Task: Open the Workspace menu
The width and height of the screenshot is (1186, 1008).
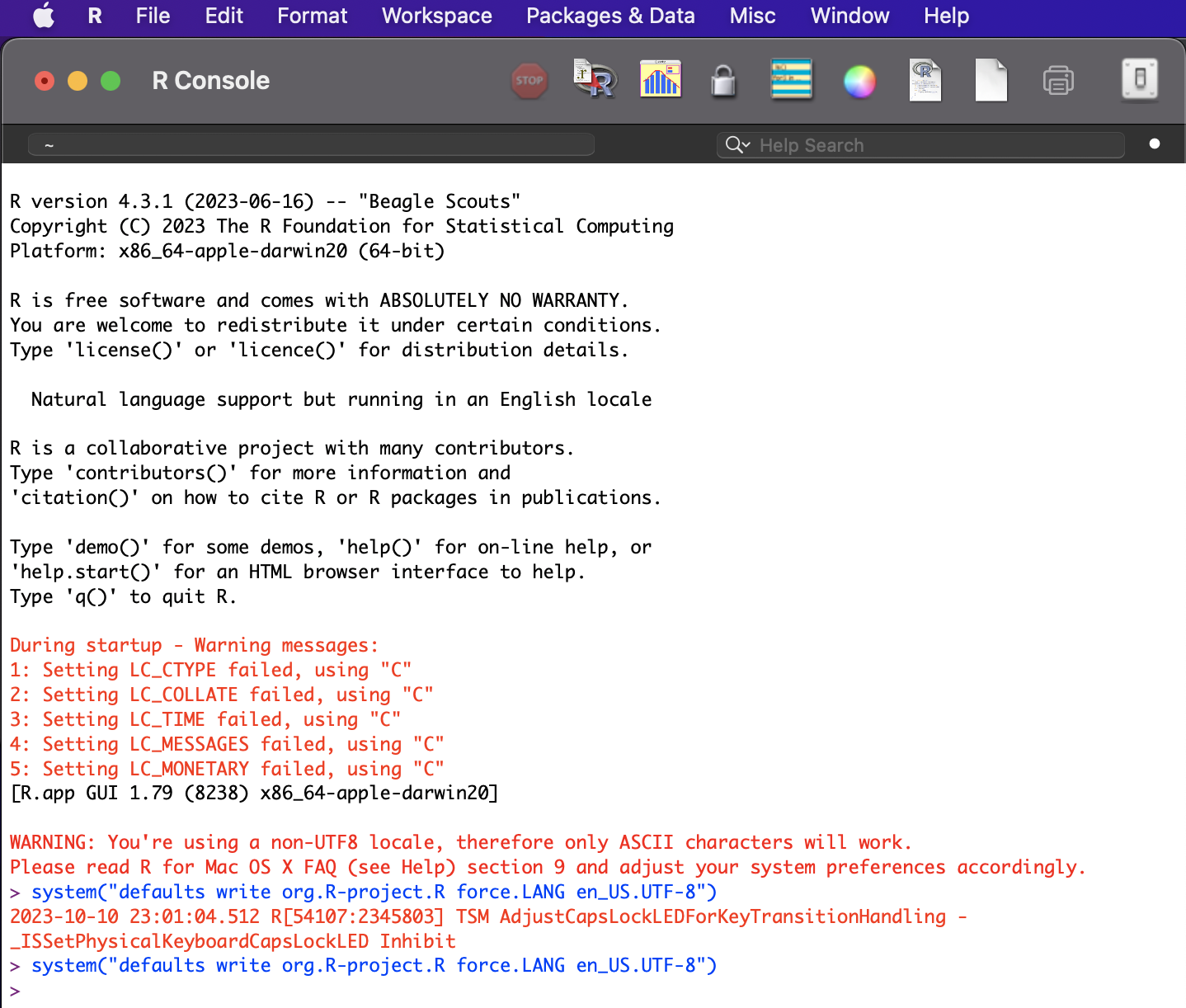Action: coord(436,16)
